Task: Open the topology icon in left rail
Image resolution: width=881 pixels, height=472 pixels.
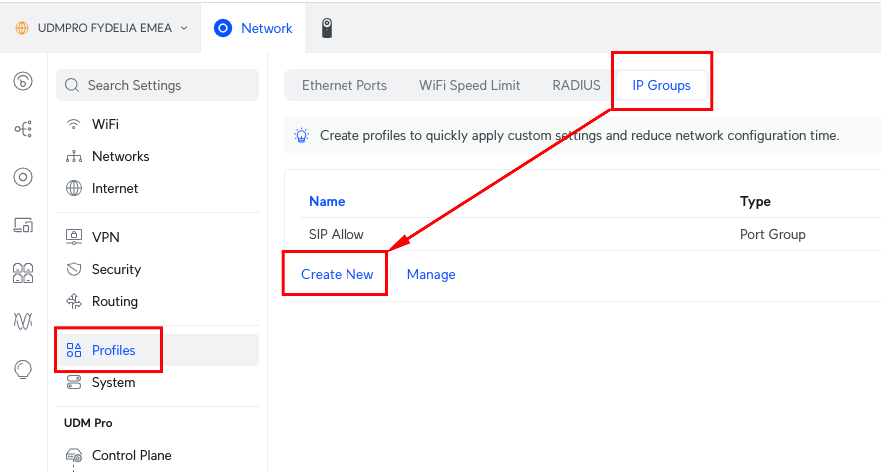Action: pyautogui.click(x=23, y=129)
